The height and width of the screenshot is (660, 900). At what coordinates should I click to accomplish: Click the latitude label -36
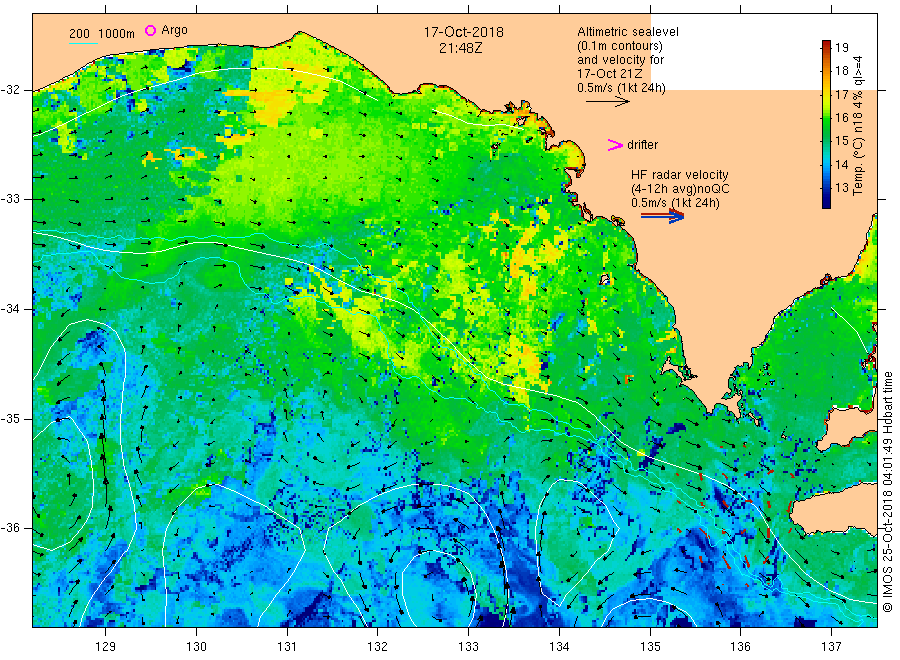coord(10,528)
